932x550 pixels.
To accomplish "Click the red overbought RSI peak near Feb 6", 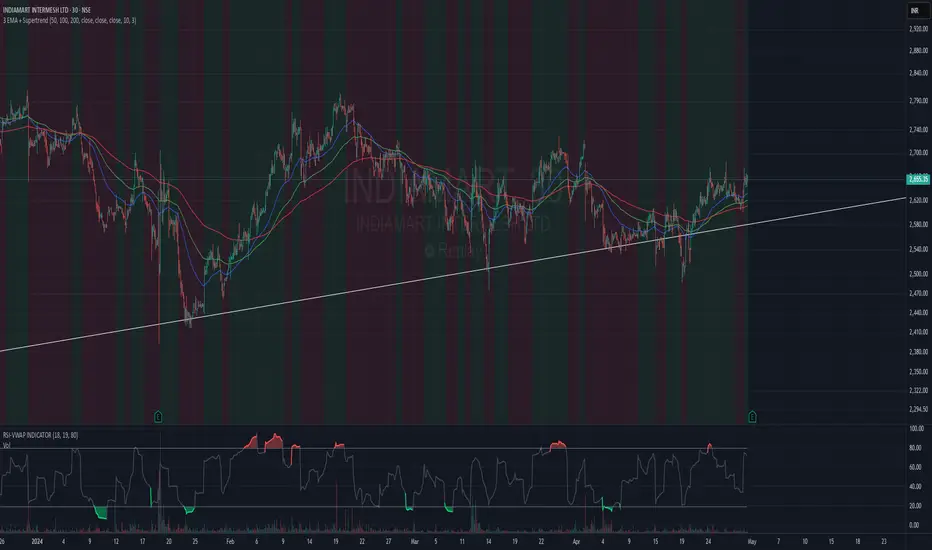I will point(253,442).
